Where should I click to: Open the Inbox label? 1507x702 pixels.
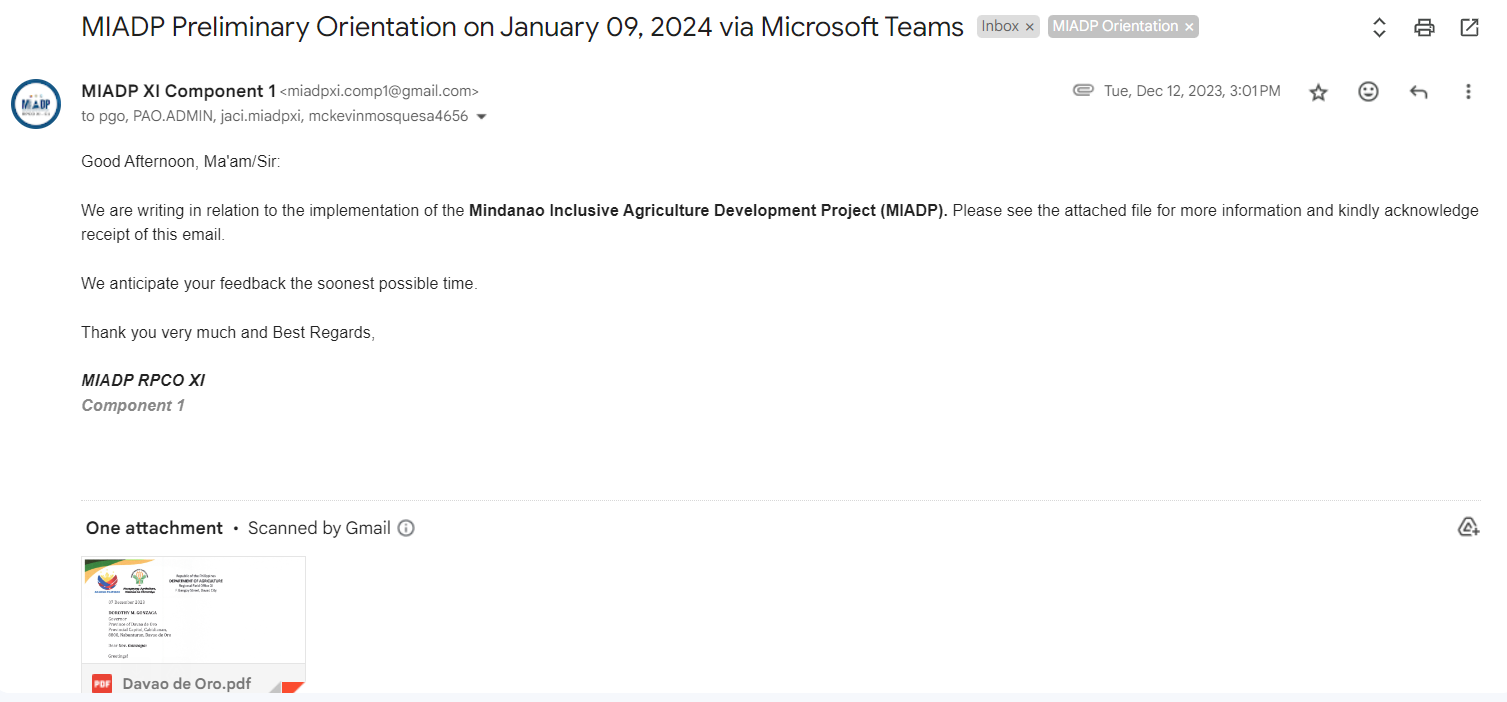[999, 27]
